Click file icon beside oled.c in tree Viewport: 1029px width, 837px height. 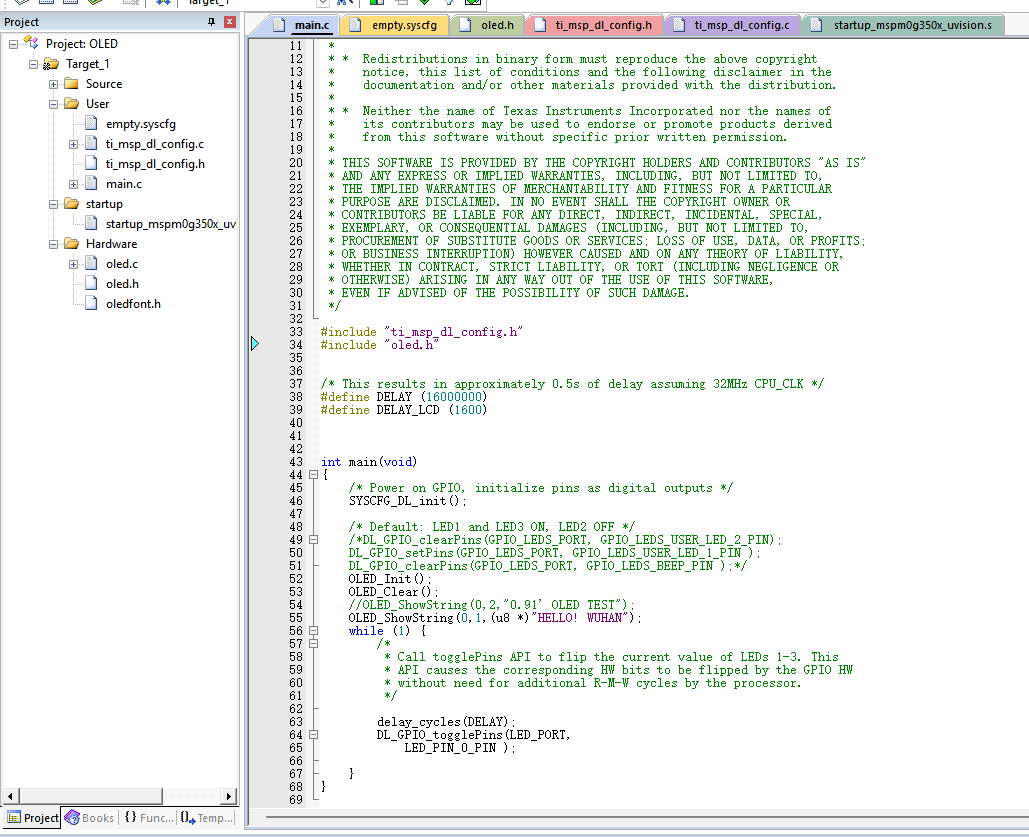[x=91, y=264]
